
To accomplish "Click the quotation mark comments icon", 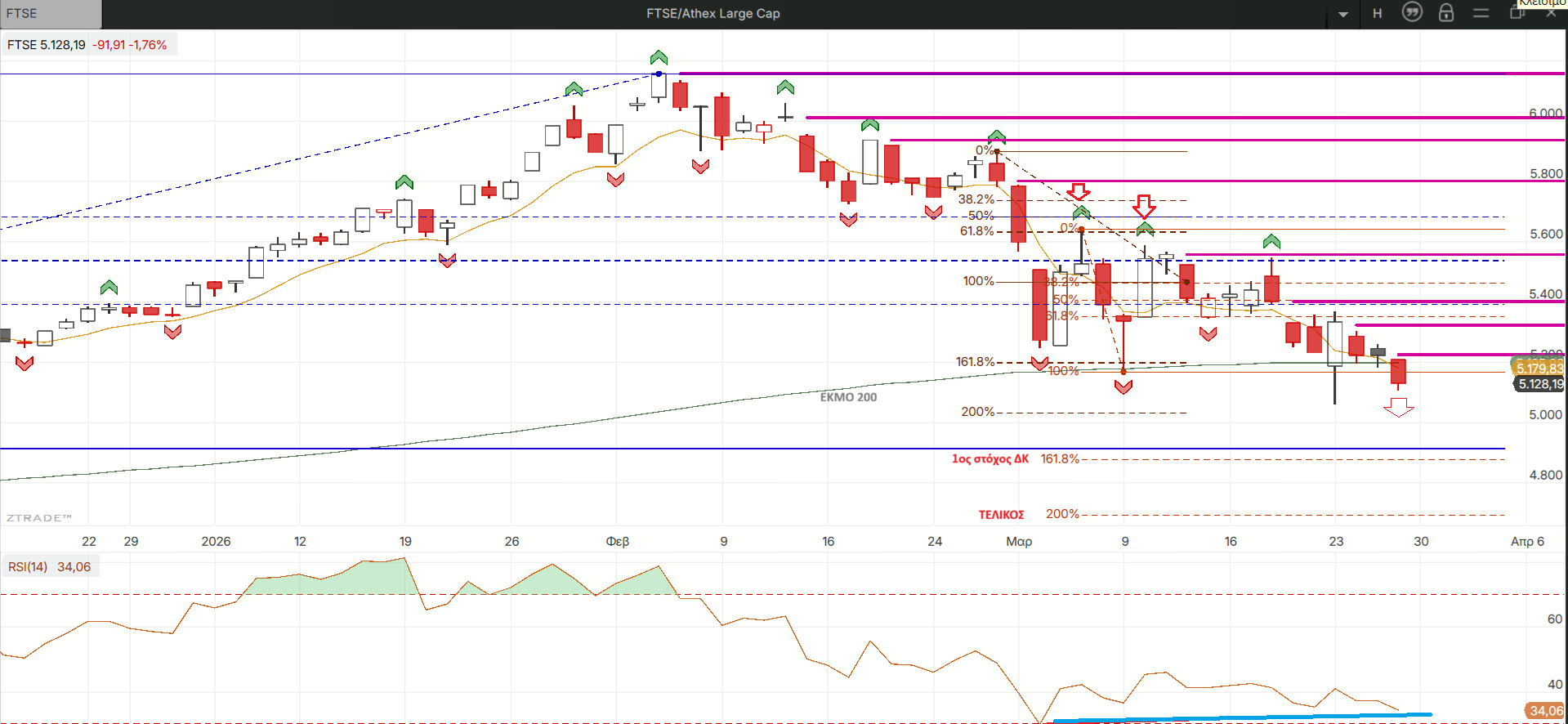I will 1412,12.
